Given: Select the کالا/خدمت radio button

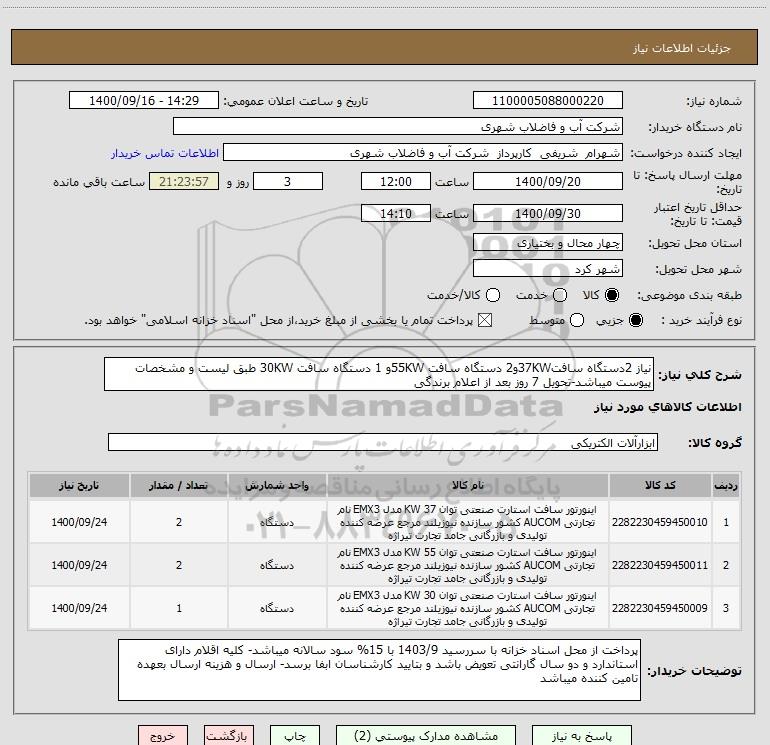Looking at the screenshot, I should pyautogui.click(x=493, y=295).
